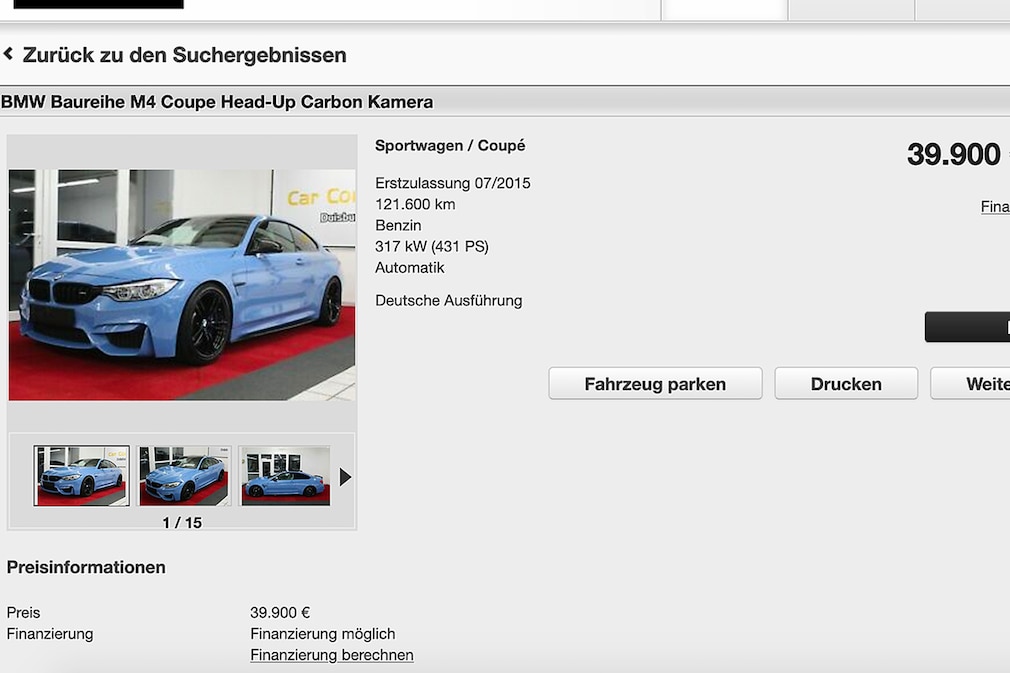Image resolution: width=1010 pixels, height=673 pixels.
Task: Select the third side-view gallery thumbnail
Action: click(x=285, y=476)
